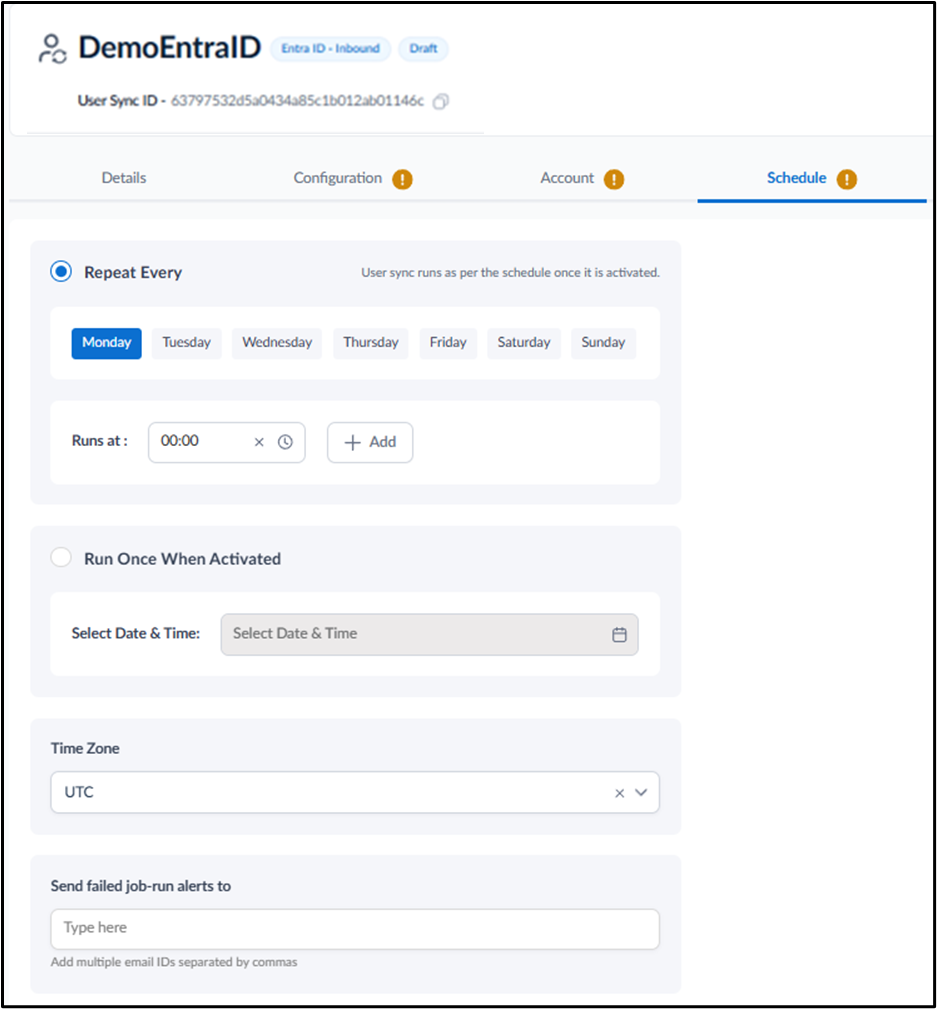
Task: Toggle Saturday in repeat days
Action: tap(524, 343)
